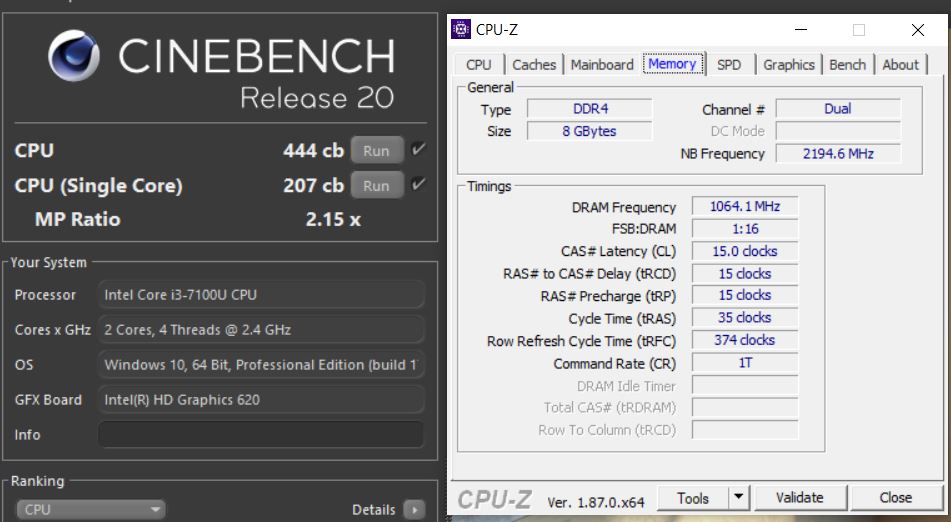
Task: Click the DDR4 memory type value
Action: tap(590, 109)
